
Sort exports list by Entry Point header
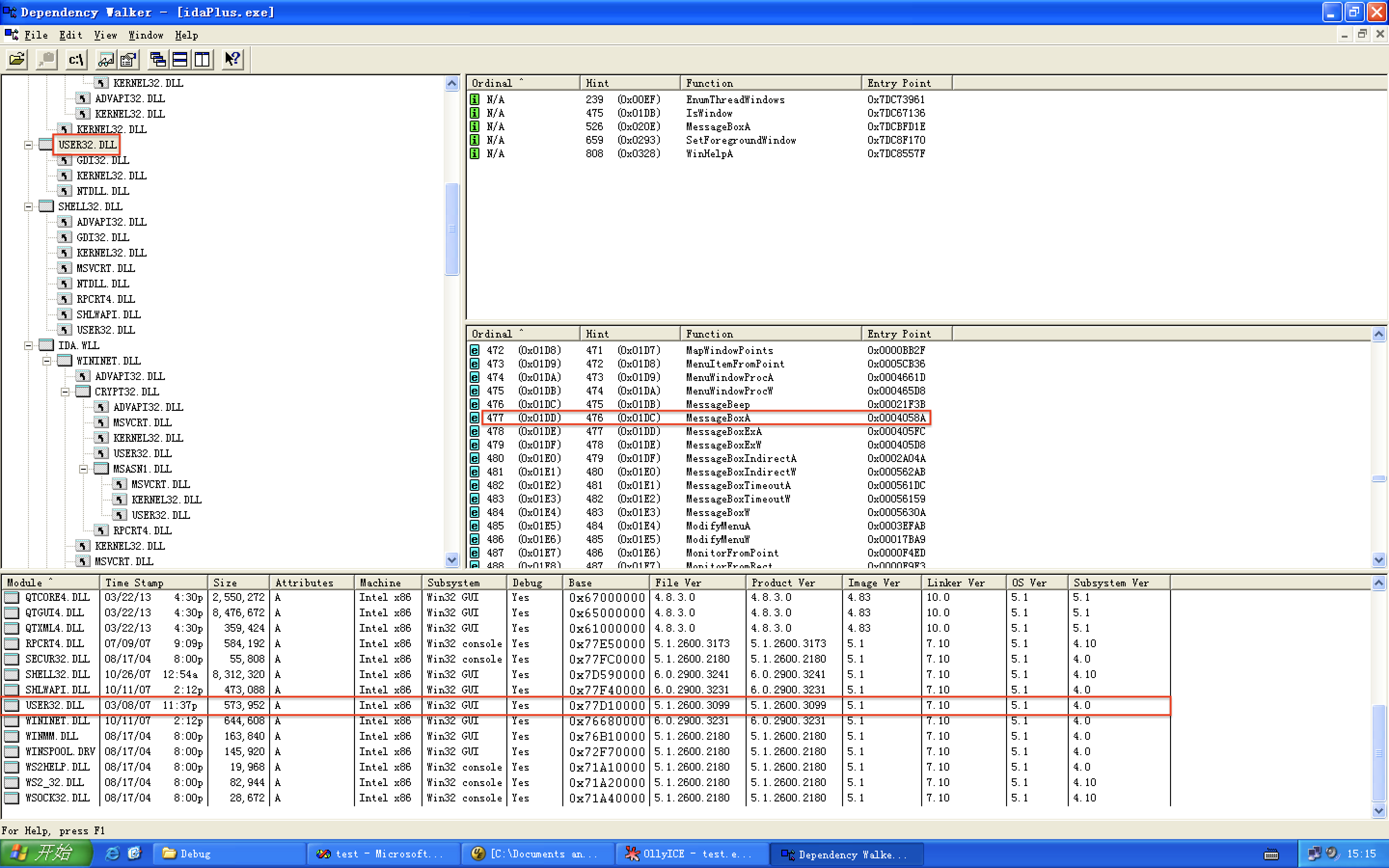(907, 334)
